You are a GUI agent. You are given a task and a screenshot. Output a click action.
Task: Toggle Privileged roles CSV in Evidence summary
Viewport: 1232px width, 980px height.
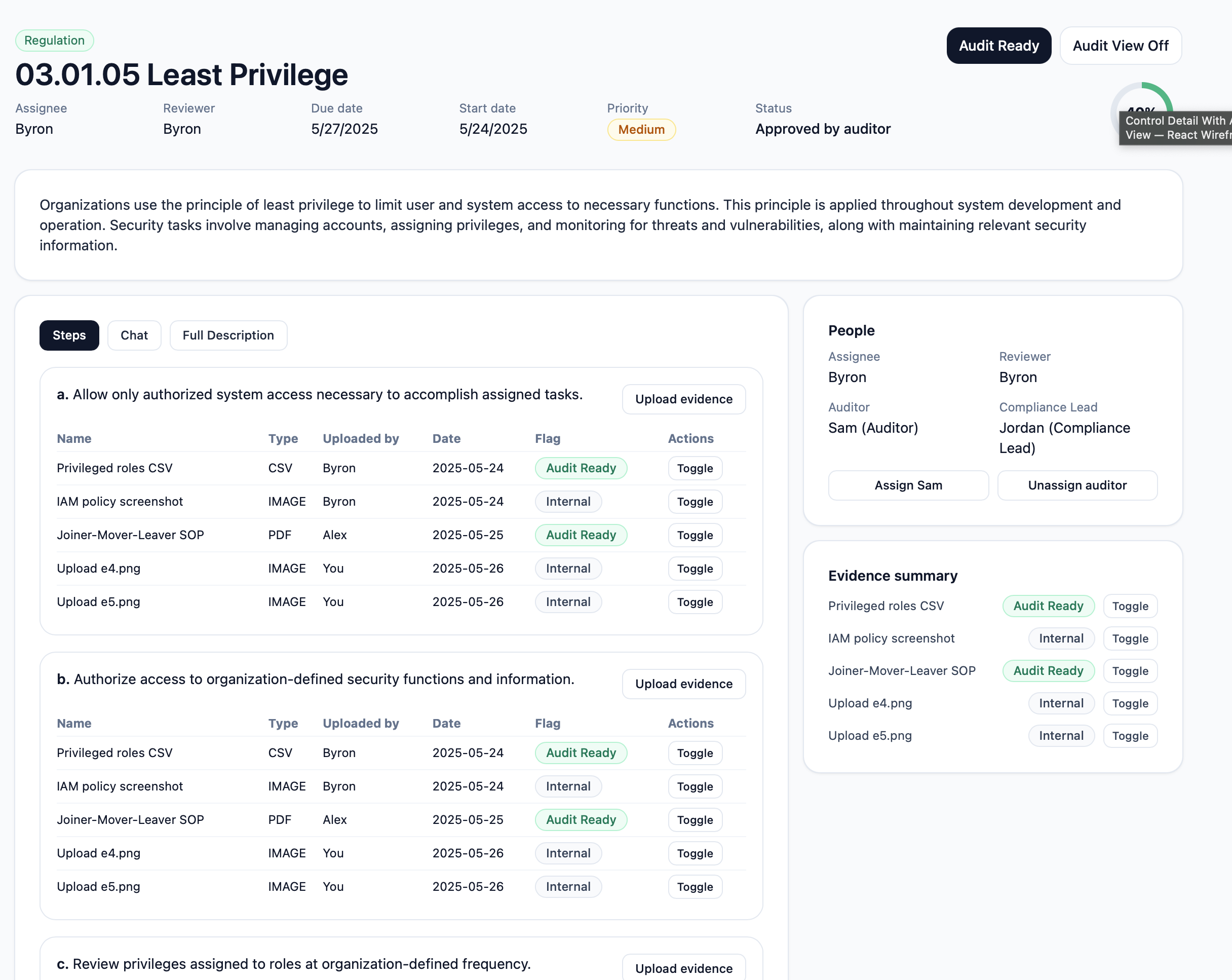(1130, 606)
